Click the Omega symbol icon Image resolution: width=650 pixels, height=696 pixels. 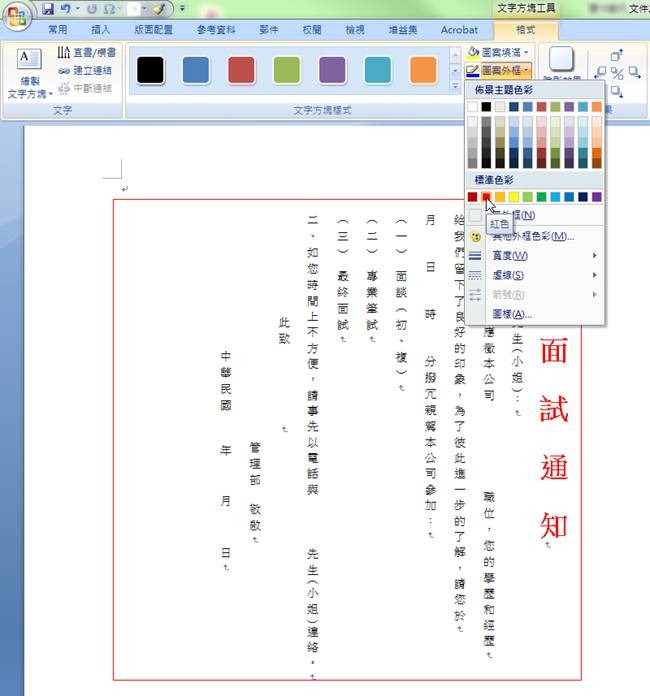coord(108,9)
